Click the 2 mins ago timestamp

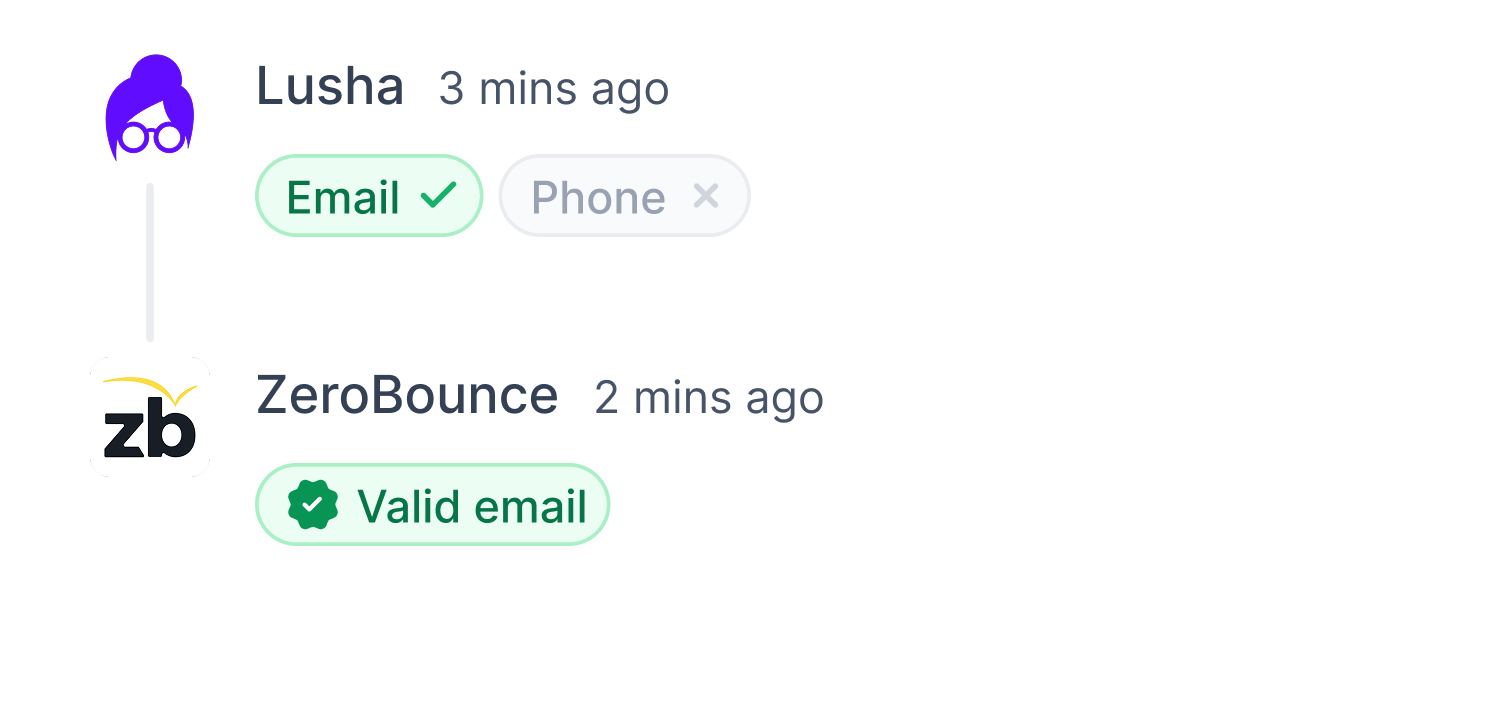(710, 398)
